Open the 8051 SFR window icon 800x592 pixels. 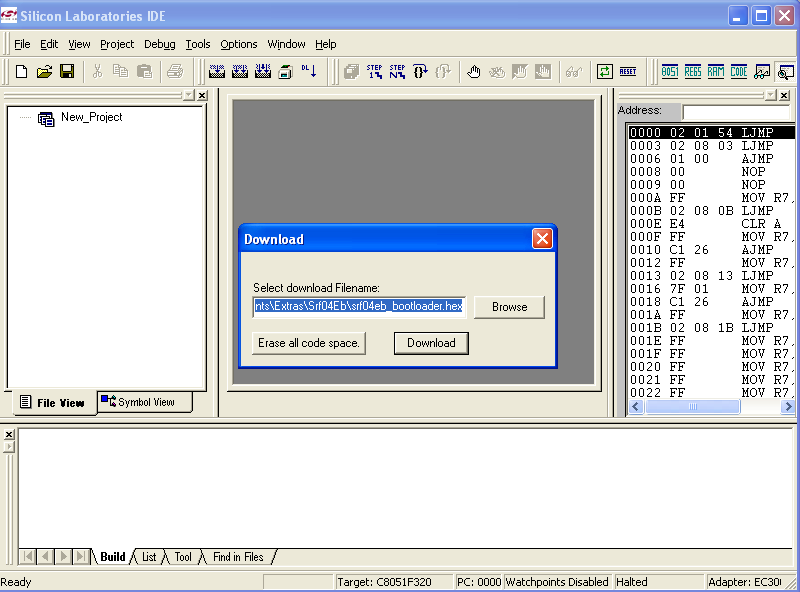[x=670, y=71]
